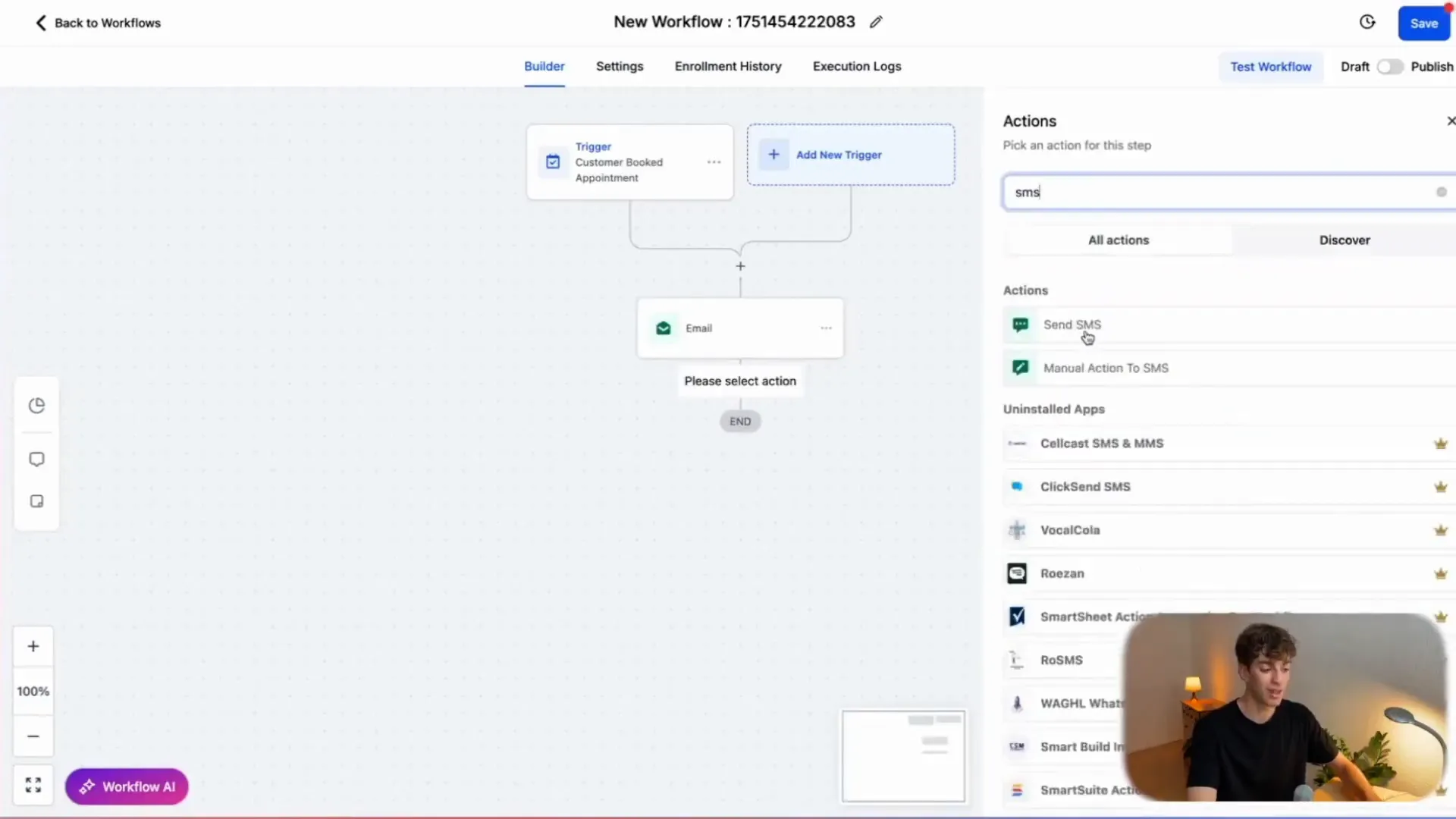Clear the sms search field
The width and height of the screenshot is (1456, 819).
[1441, 192]
